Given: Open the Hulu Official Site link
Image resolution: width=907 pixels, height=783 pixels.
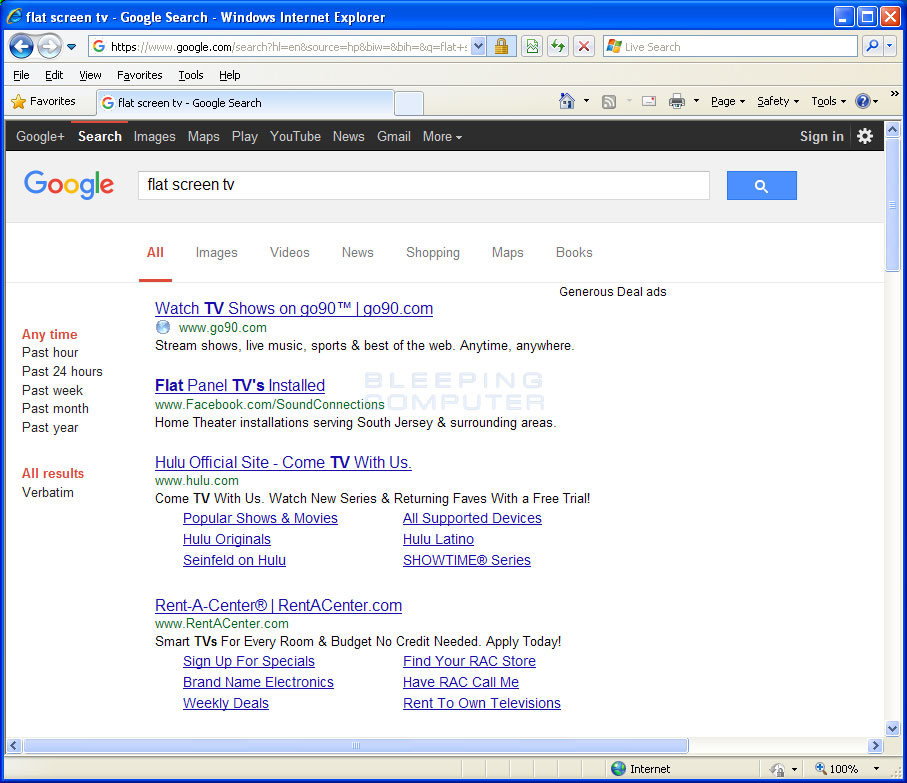Looking at the screenshot, I should (283, 463).
